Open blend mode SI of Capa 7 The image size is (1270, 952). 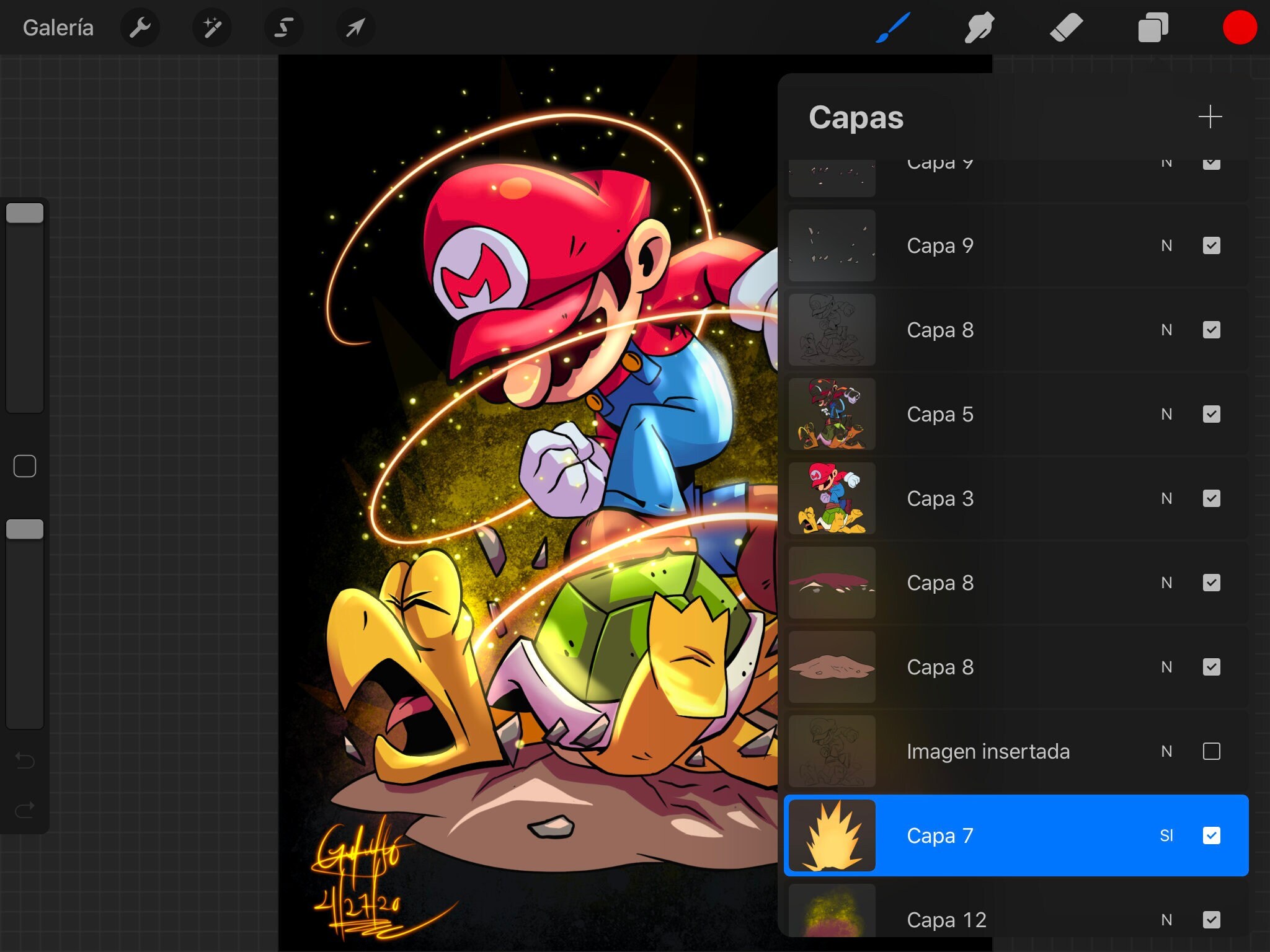(x=1166, y=835)
